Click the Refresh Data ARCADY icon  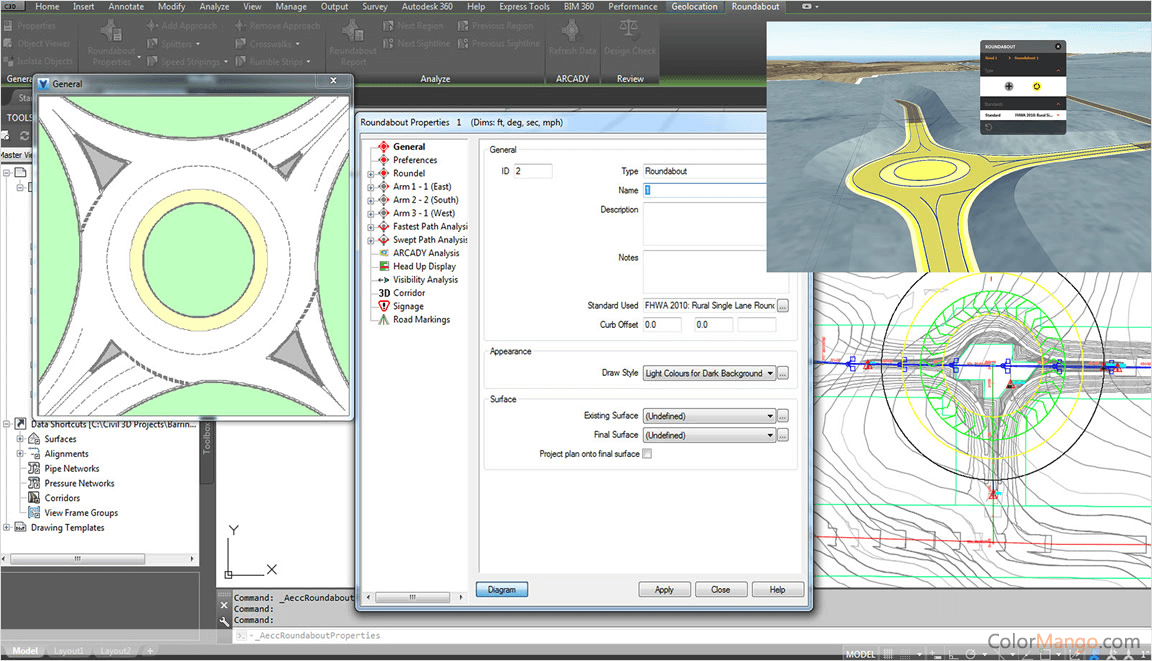[572, 37]
